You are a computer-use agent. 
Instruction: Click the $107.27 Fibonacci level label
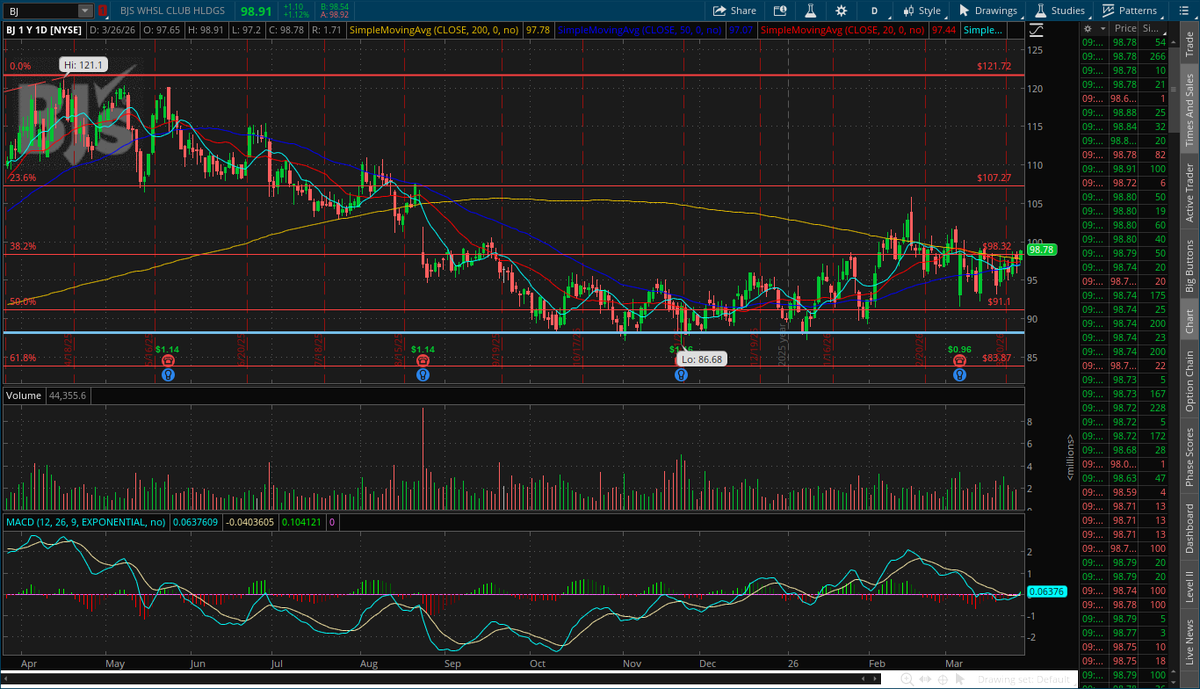[x=995, y=178]
